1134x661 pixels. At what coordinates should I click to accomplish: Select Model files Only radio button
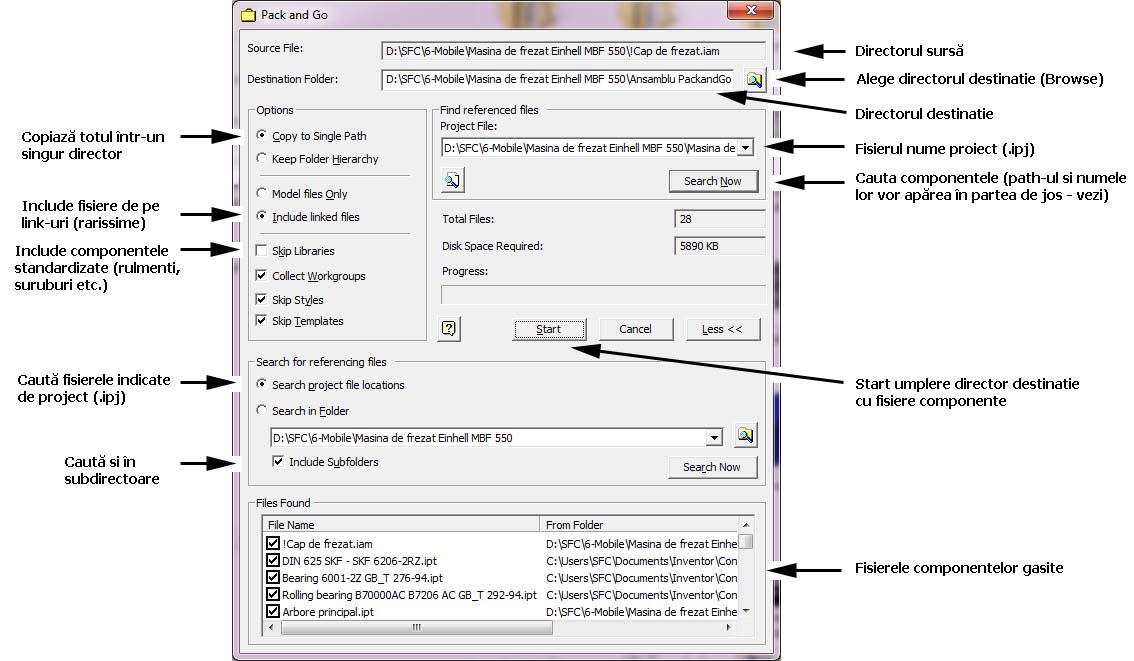coord(262,194)
